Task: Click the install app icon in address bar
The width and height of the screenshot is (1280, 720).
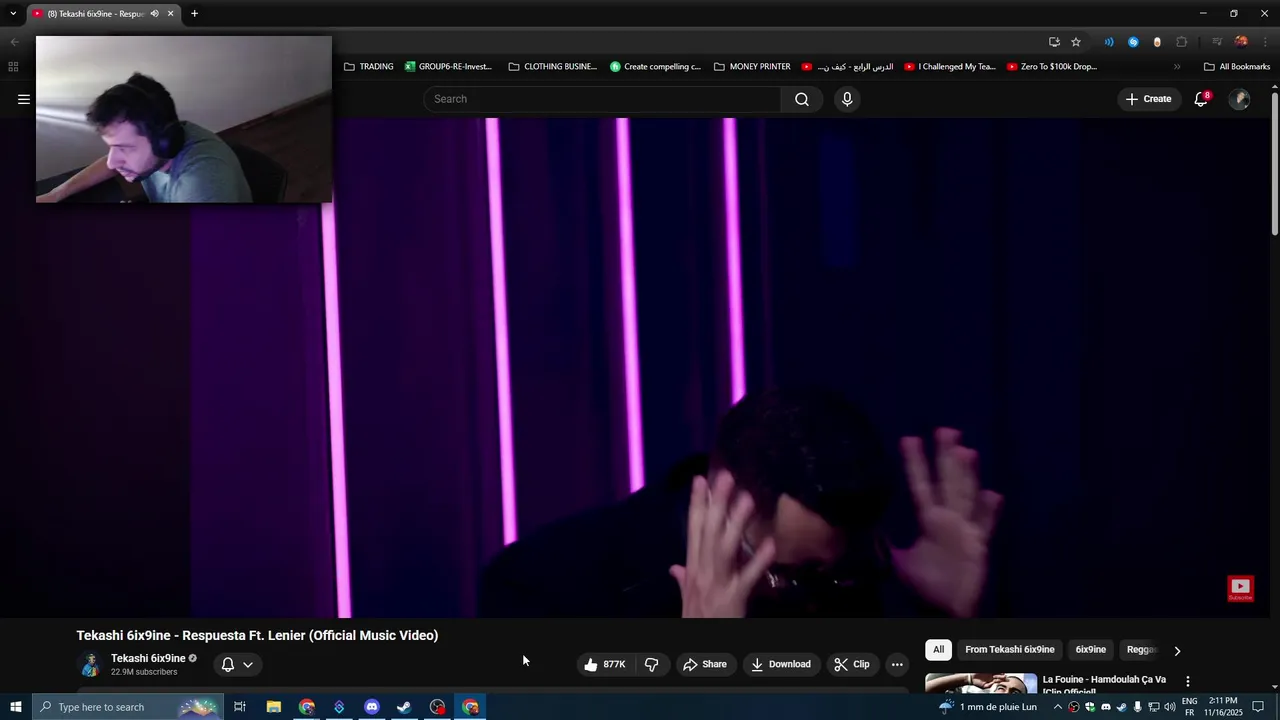Action: 1054,42
